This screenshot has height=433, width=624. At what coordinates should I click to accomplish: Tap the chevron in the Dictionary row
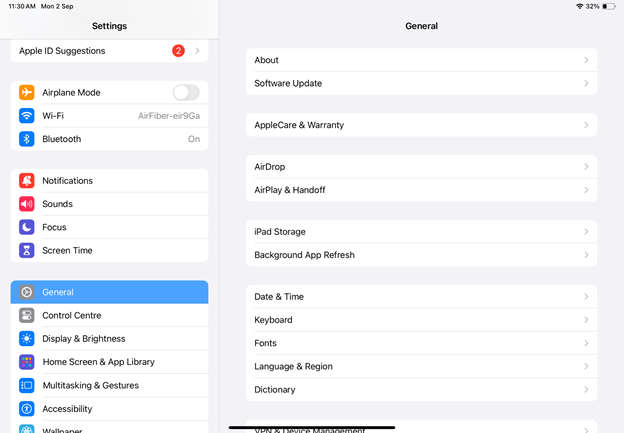tap(586, 390)
